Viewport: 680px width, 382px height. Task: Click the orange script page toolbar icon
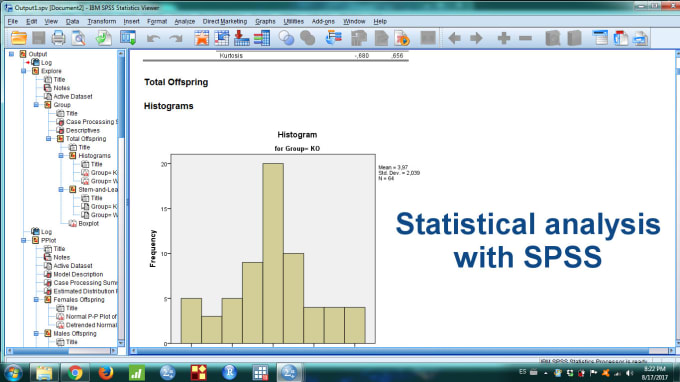(402, 38)
